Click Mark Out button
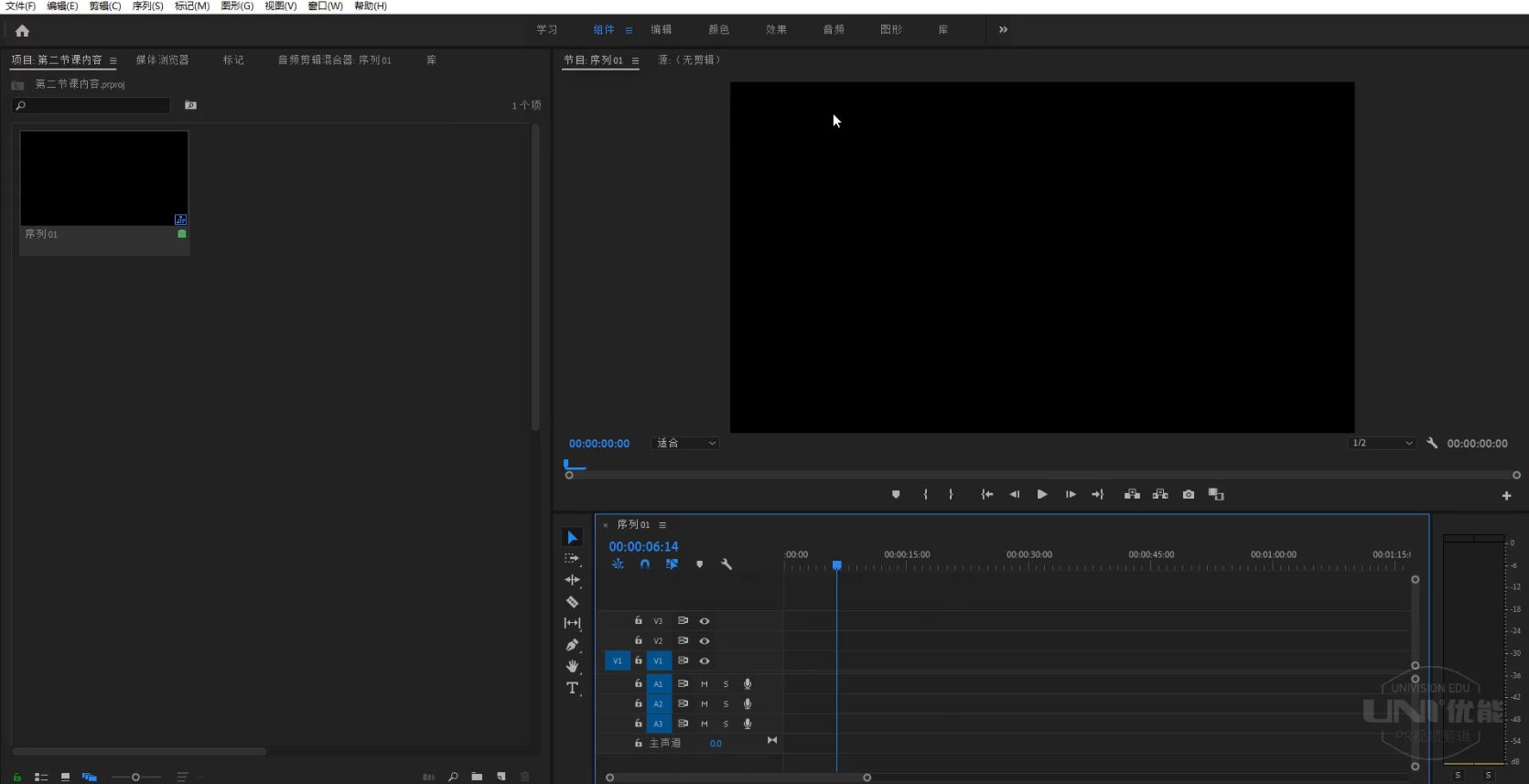The image size is (1529, 784). point(951,494)
